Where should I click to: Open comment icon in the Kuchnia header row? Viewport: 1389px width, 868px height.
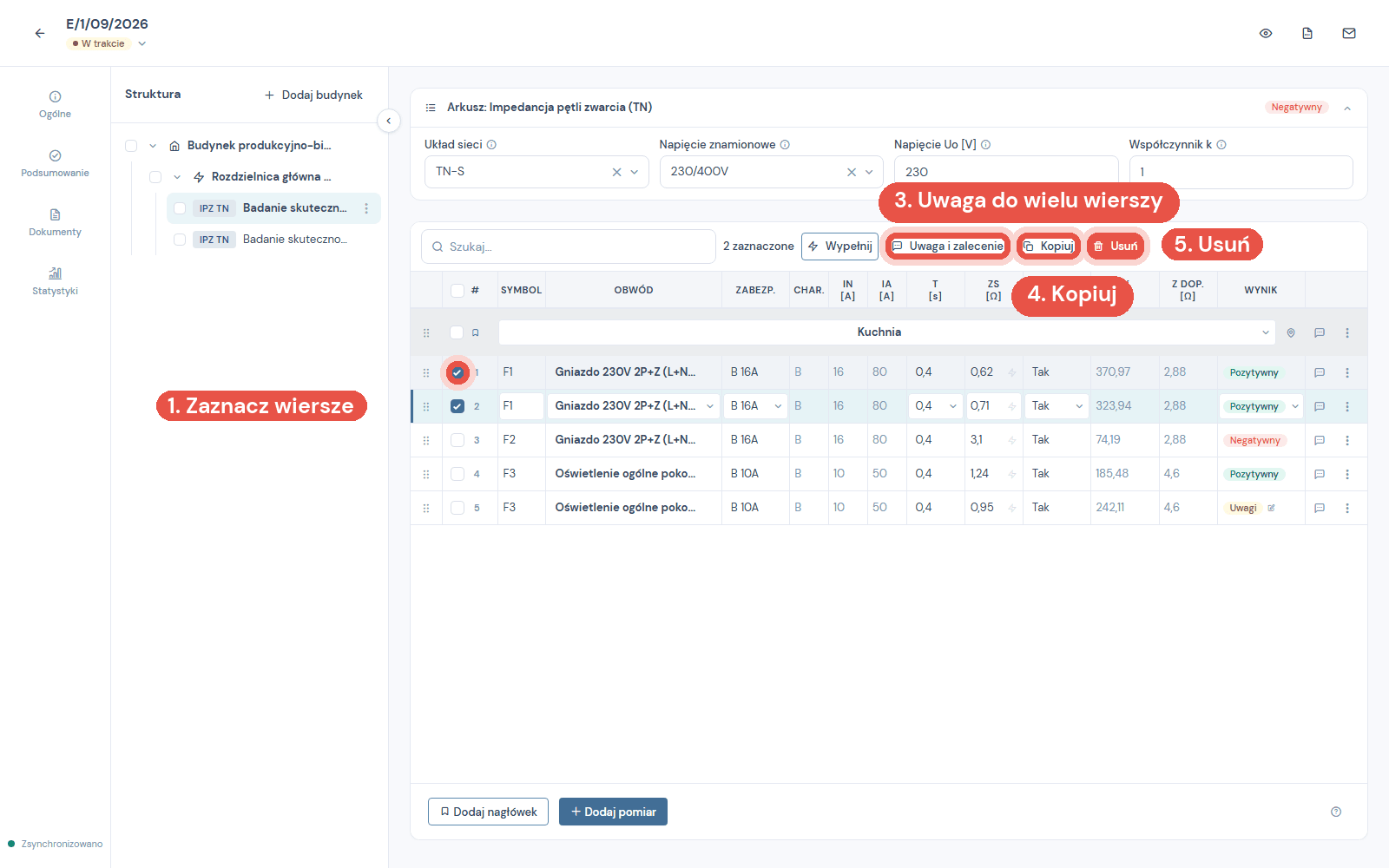click(1320, 332)
